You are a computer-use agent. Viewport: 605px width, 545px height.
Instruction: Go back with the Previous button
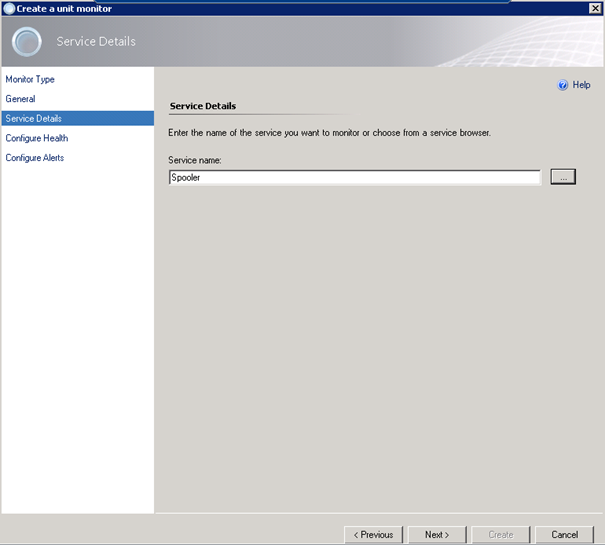click(373, 535)
